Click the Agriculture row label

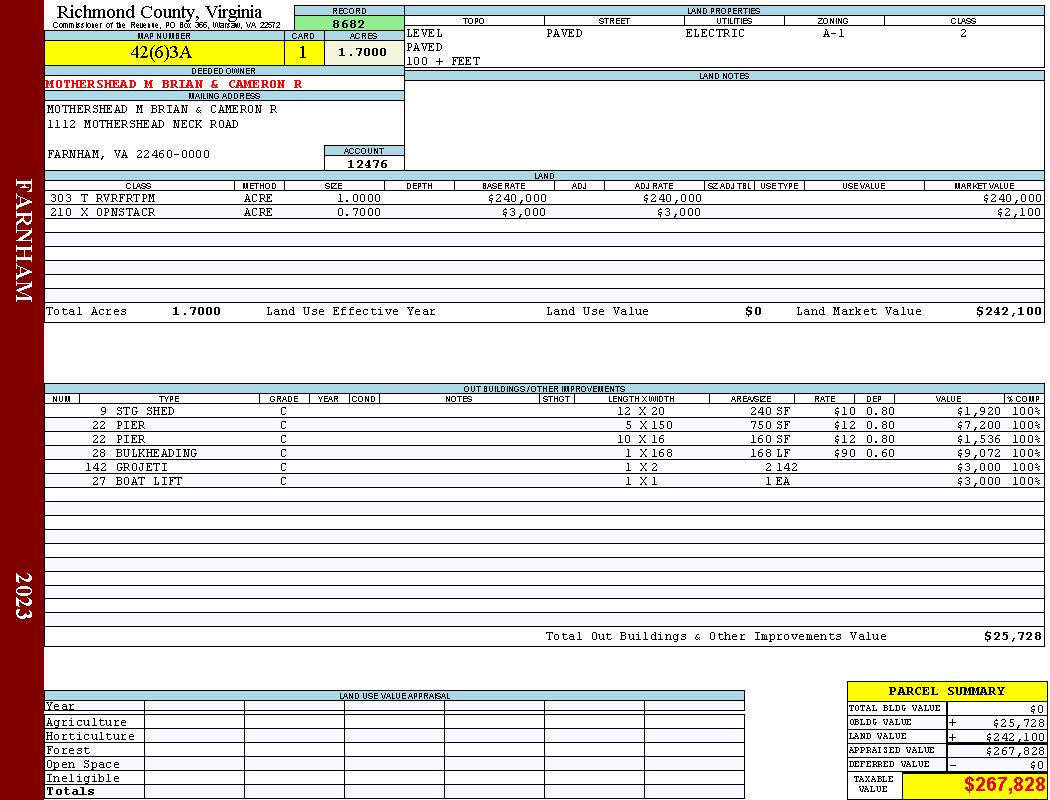coord(86,722)
